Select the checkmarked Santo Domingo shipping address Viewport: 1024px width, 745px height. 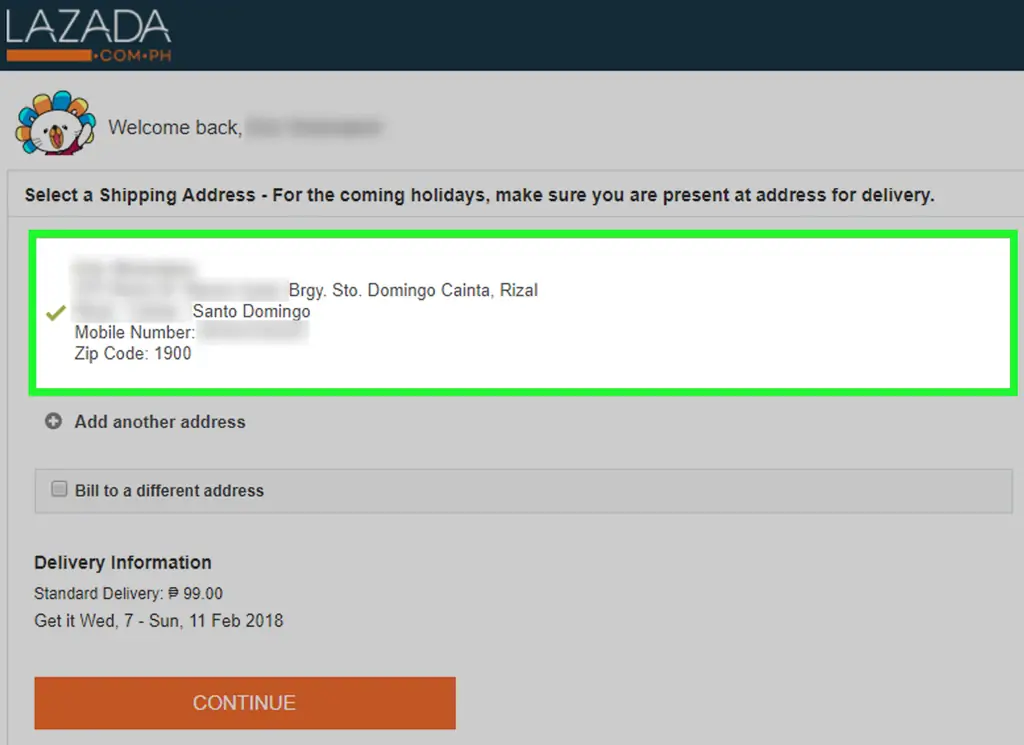(523, 313)
